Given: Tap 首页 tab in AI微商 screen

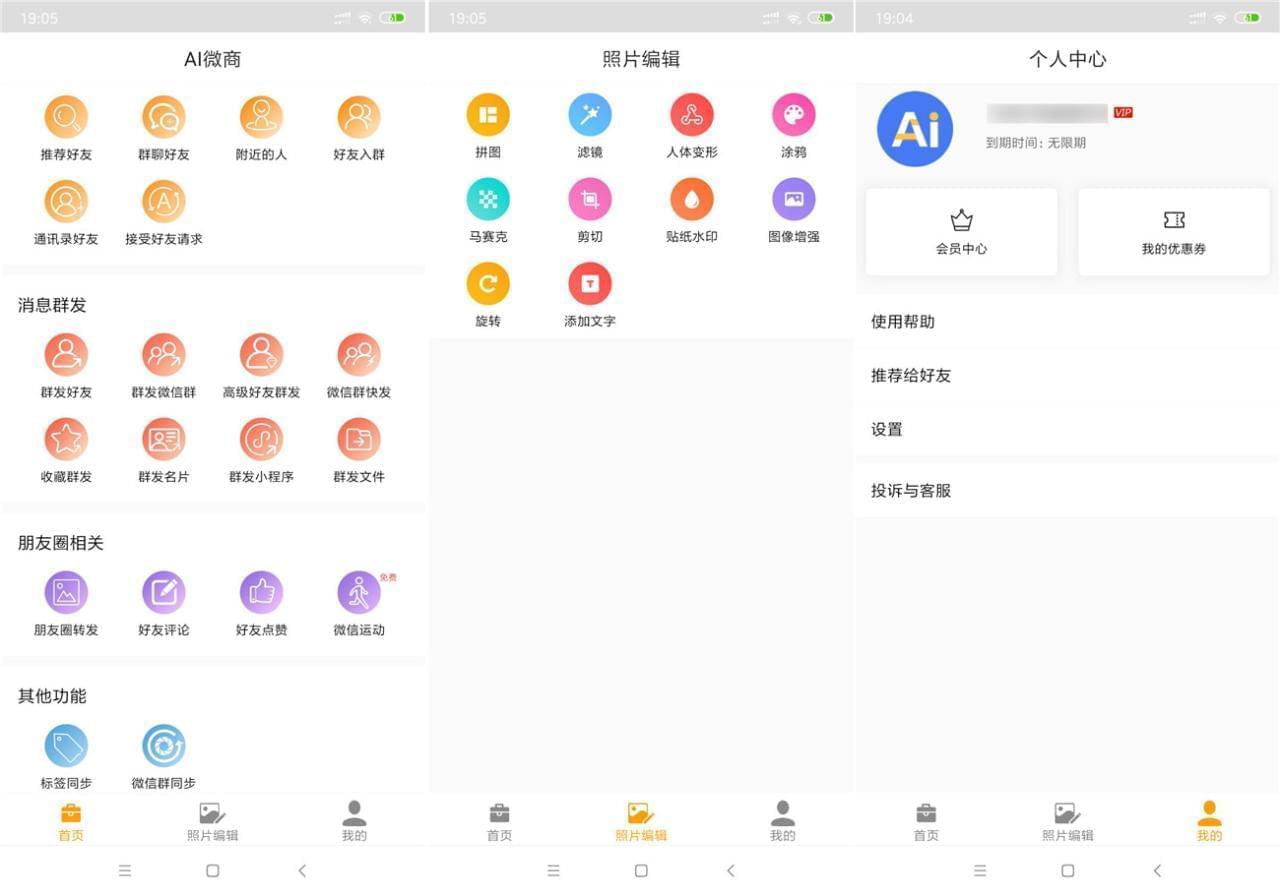Looking at the screenshot, I should click(71, 821).
